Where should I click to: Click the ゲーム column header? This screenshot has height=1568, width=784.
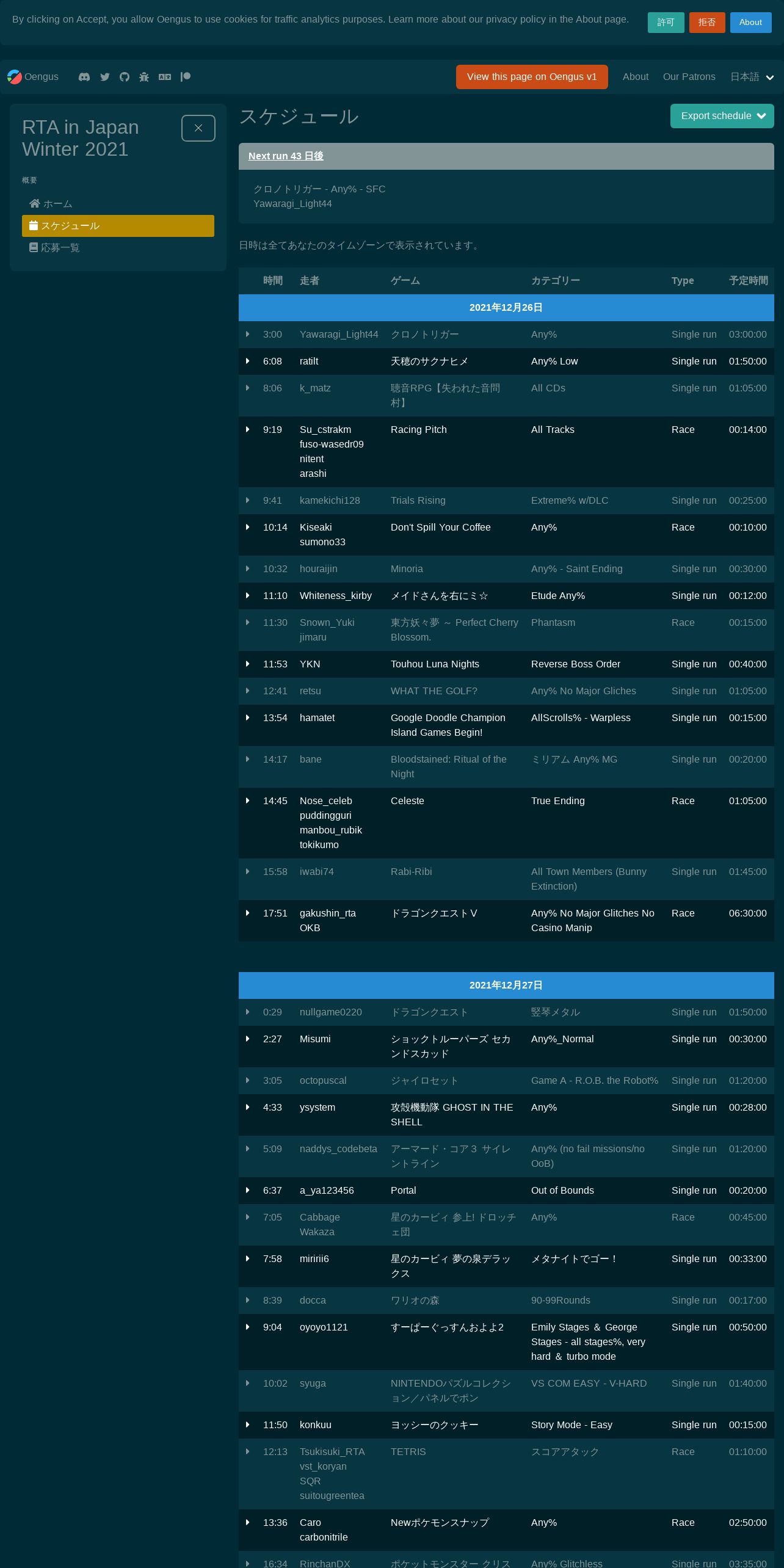(405, 281)
